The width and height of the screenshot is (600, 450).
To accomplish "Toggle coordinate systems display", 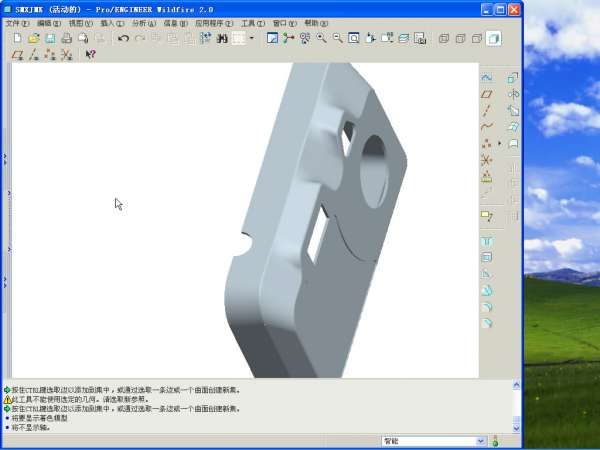I will (67, 55).
